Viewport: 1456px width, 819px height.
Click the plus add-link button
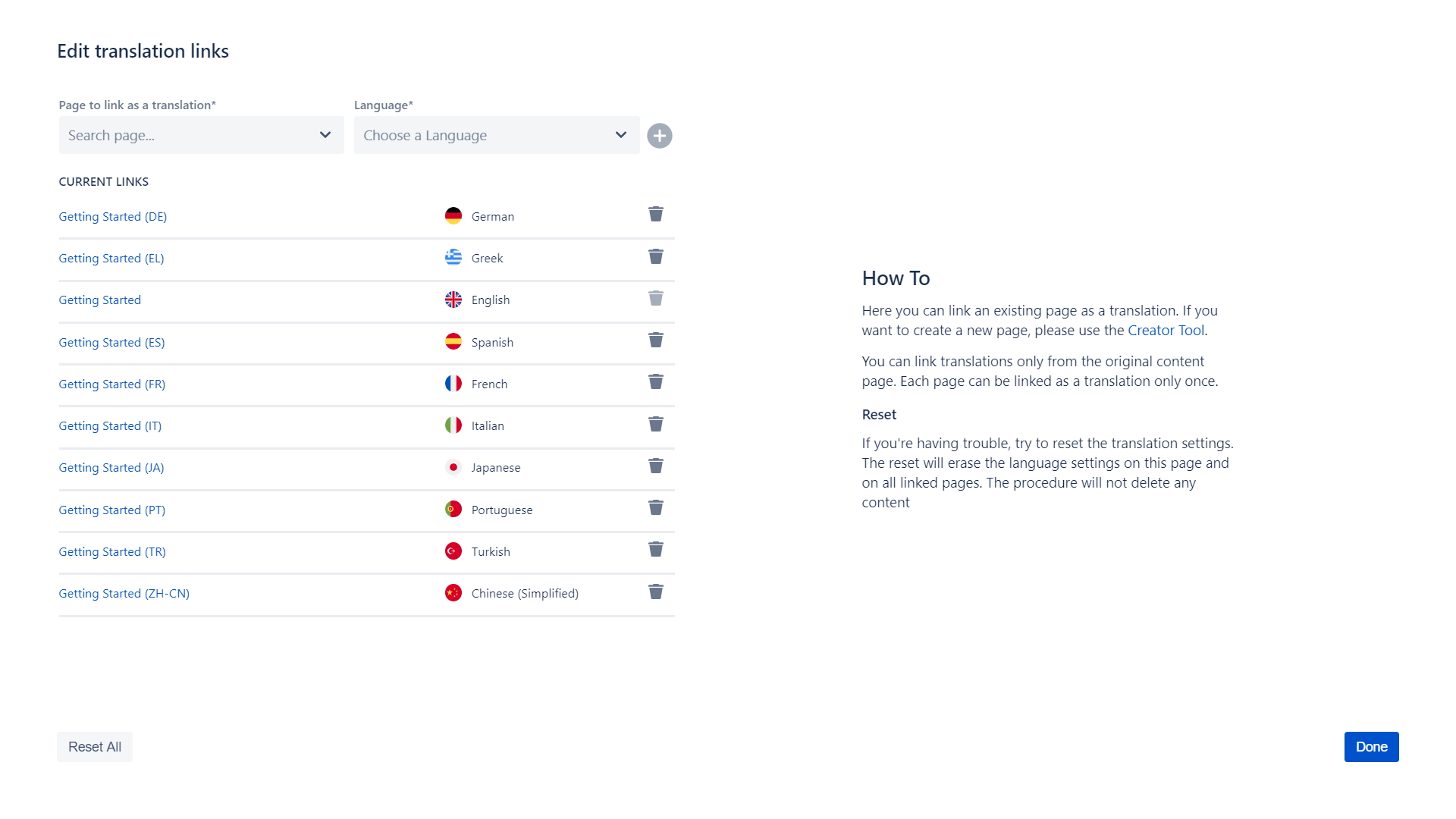[659, 136]
